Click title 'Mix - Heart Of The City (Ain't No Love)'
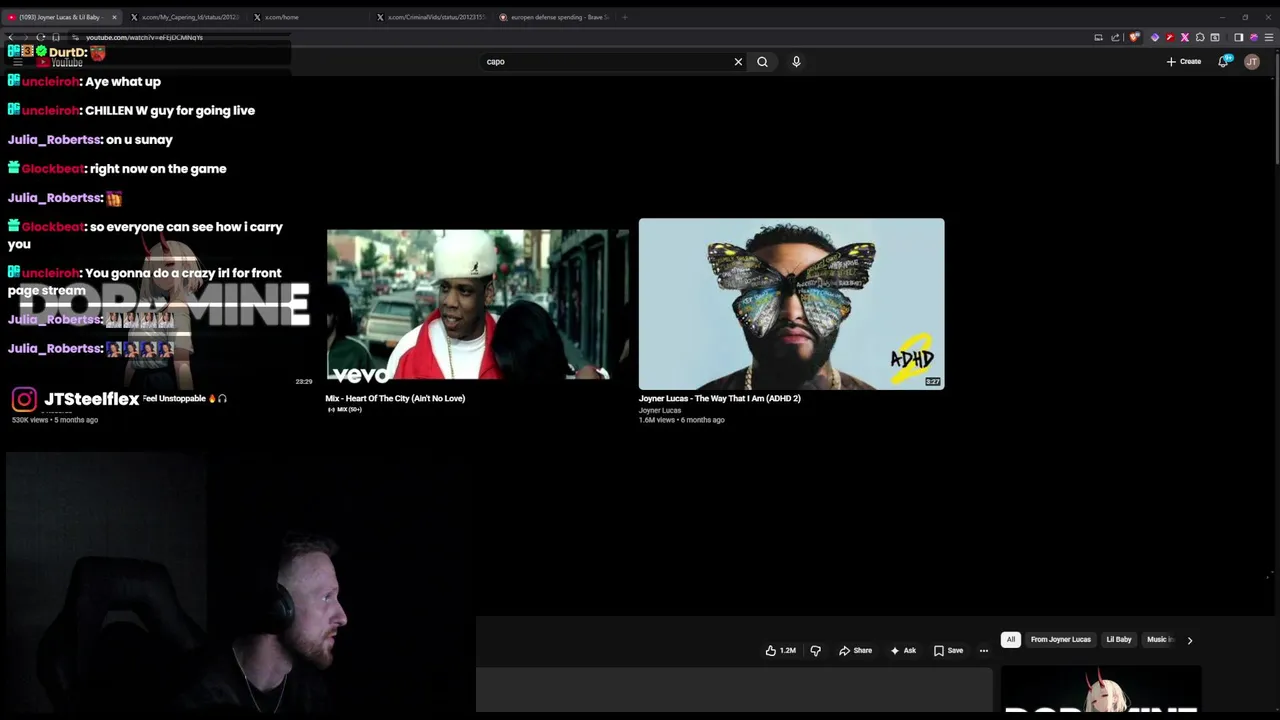The height and width of the screenshot is (720, 1280). click(x=395, y=398)
